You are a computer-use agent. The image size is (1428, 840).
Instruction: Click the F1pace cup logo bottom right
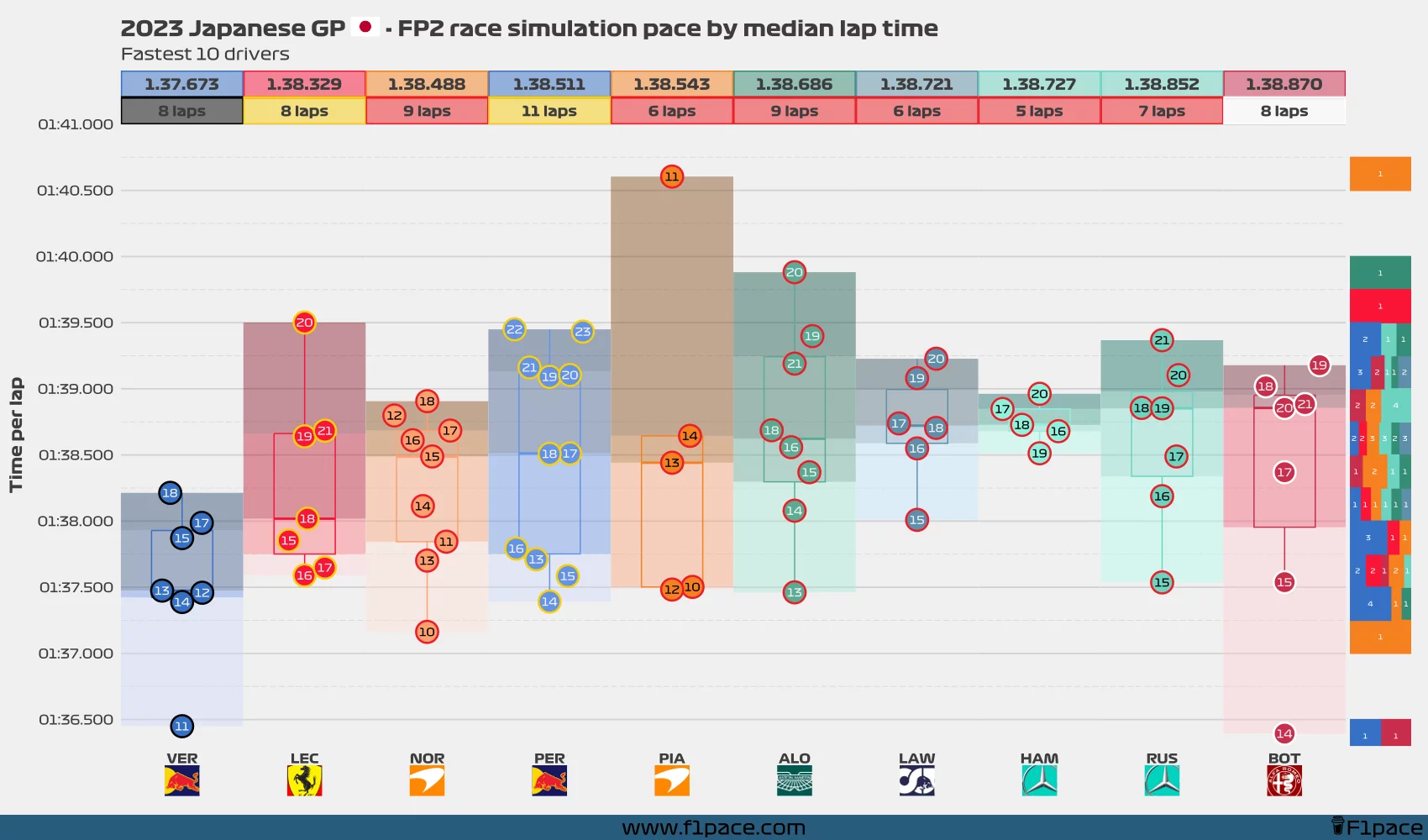1338,826
